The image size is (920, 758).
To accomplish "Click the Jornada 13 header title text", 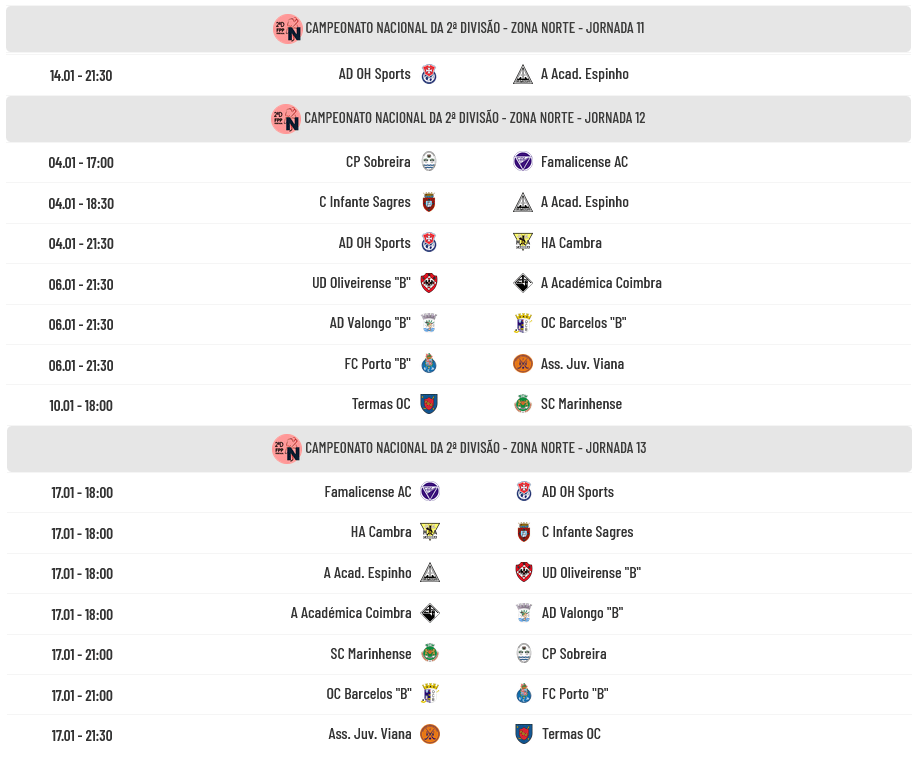I will click(x=475, y=448).
